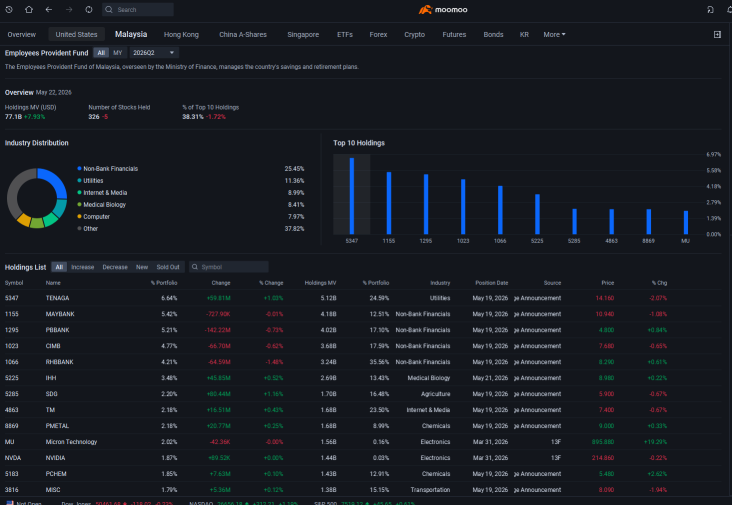Click the Non-Bank Financials legend dot

[x=79, y=168]
